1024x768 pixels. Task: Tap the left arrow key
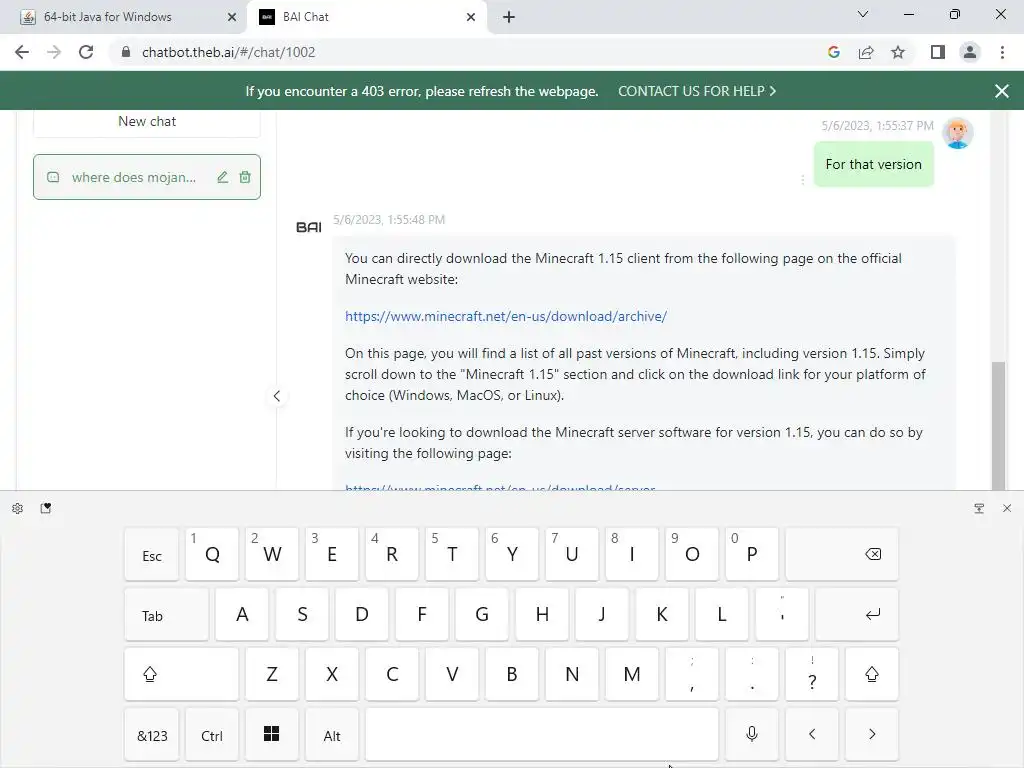tap(812, 734)
